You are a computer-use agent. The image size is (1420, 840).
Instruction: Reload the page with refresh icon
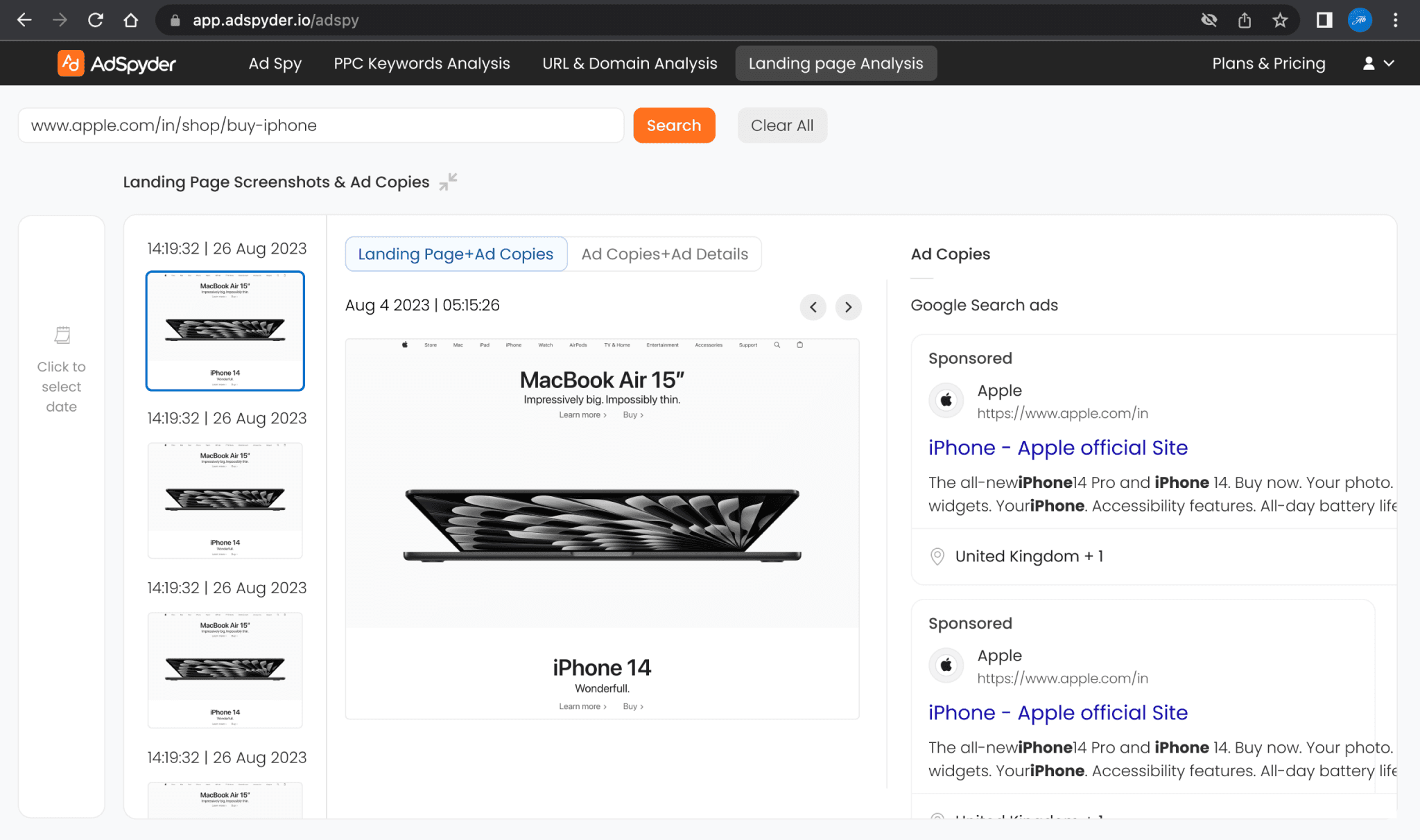[96, 20]
